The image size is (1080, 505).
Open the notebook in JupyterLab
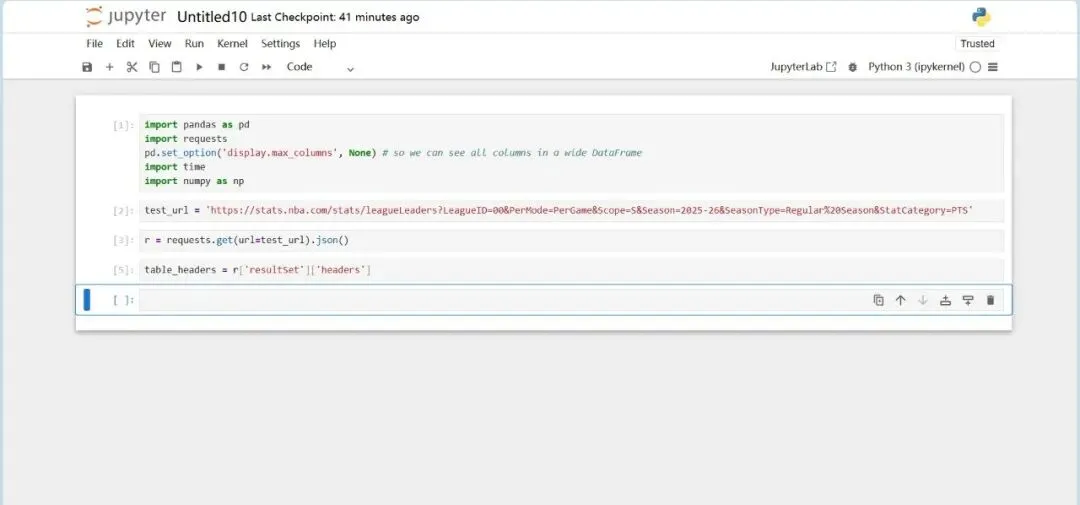tap(803, 67)
